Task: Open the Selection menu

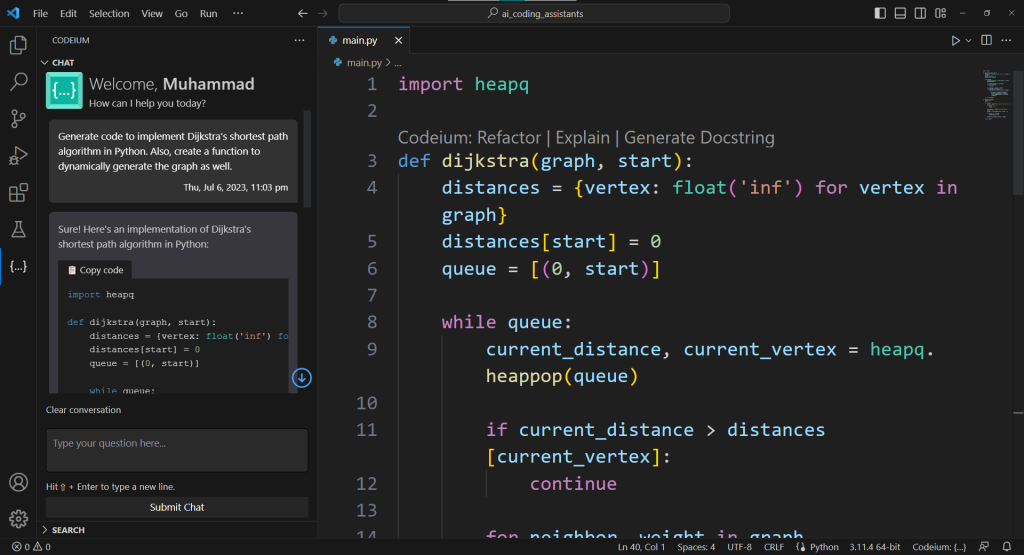Action: 108,13
